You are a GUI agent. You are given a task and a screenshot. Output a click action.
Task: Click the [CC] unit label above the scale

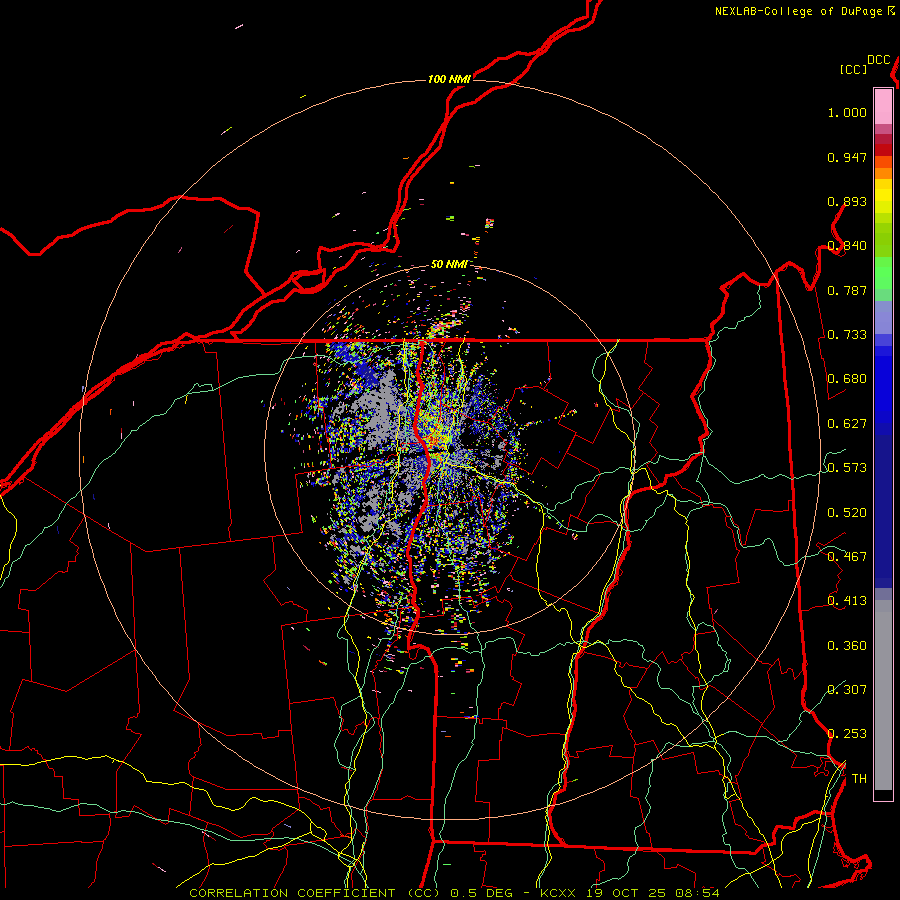pyautogui.click(x=853, y=69)
